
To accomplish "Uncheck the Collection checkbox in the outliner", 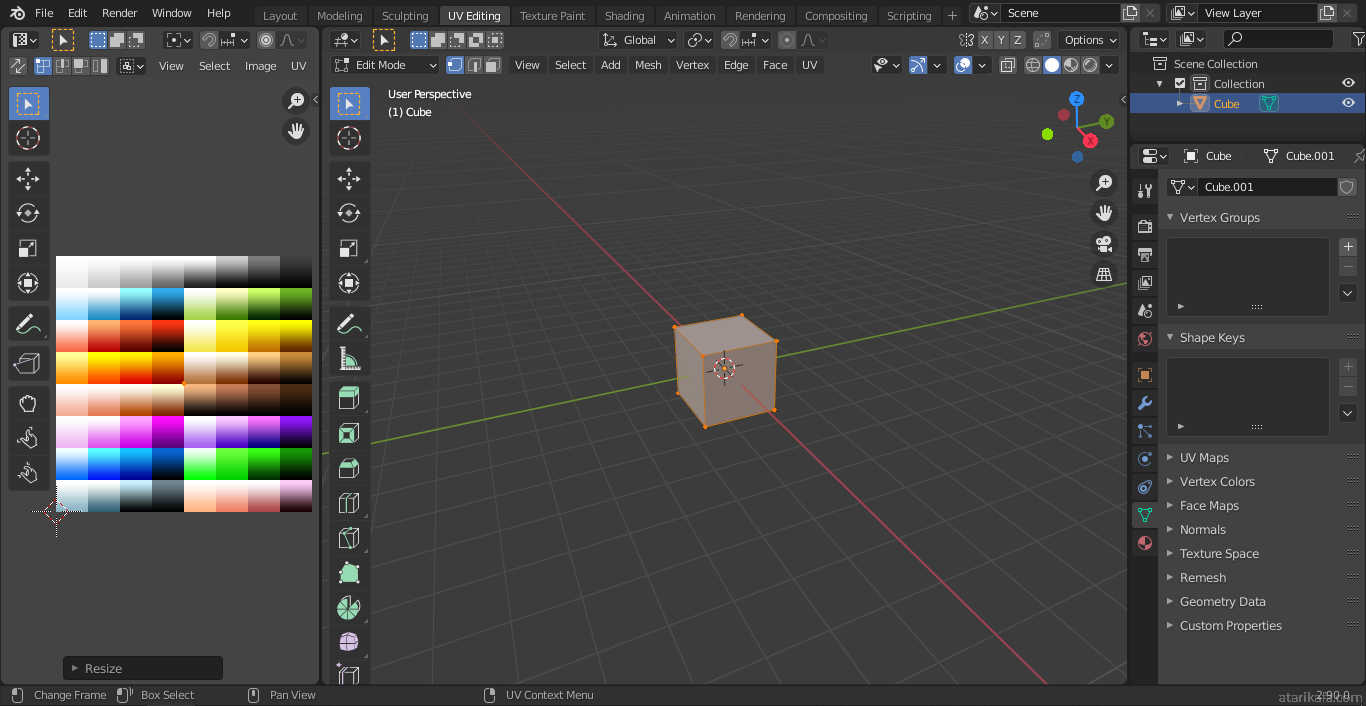I will point(1180,84).
